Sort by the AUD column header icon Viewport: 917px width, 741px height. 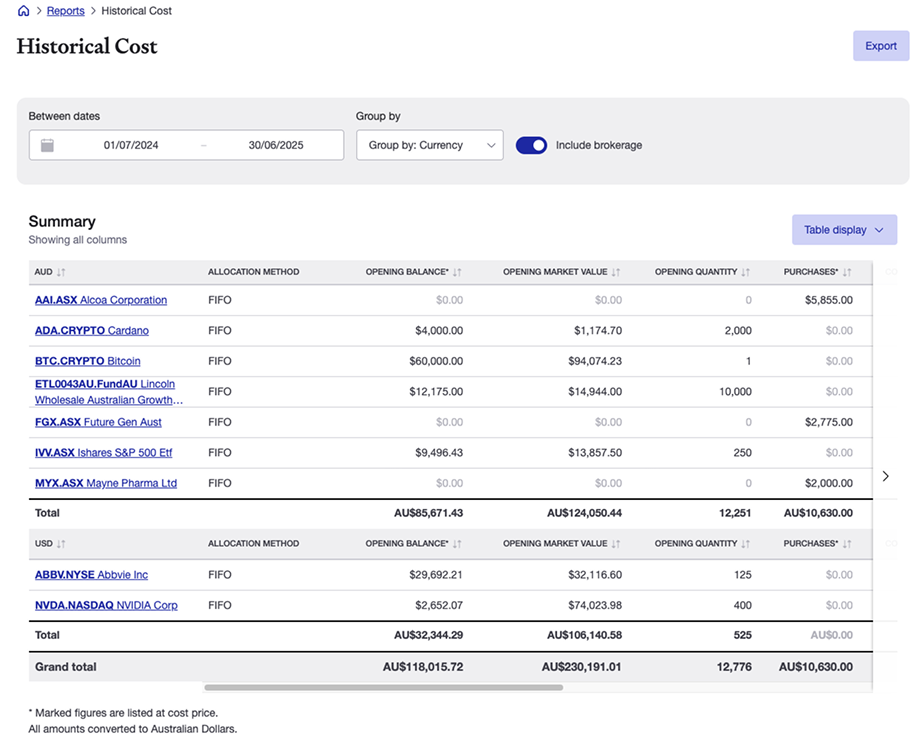click(x=61, y=272)
